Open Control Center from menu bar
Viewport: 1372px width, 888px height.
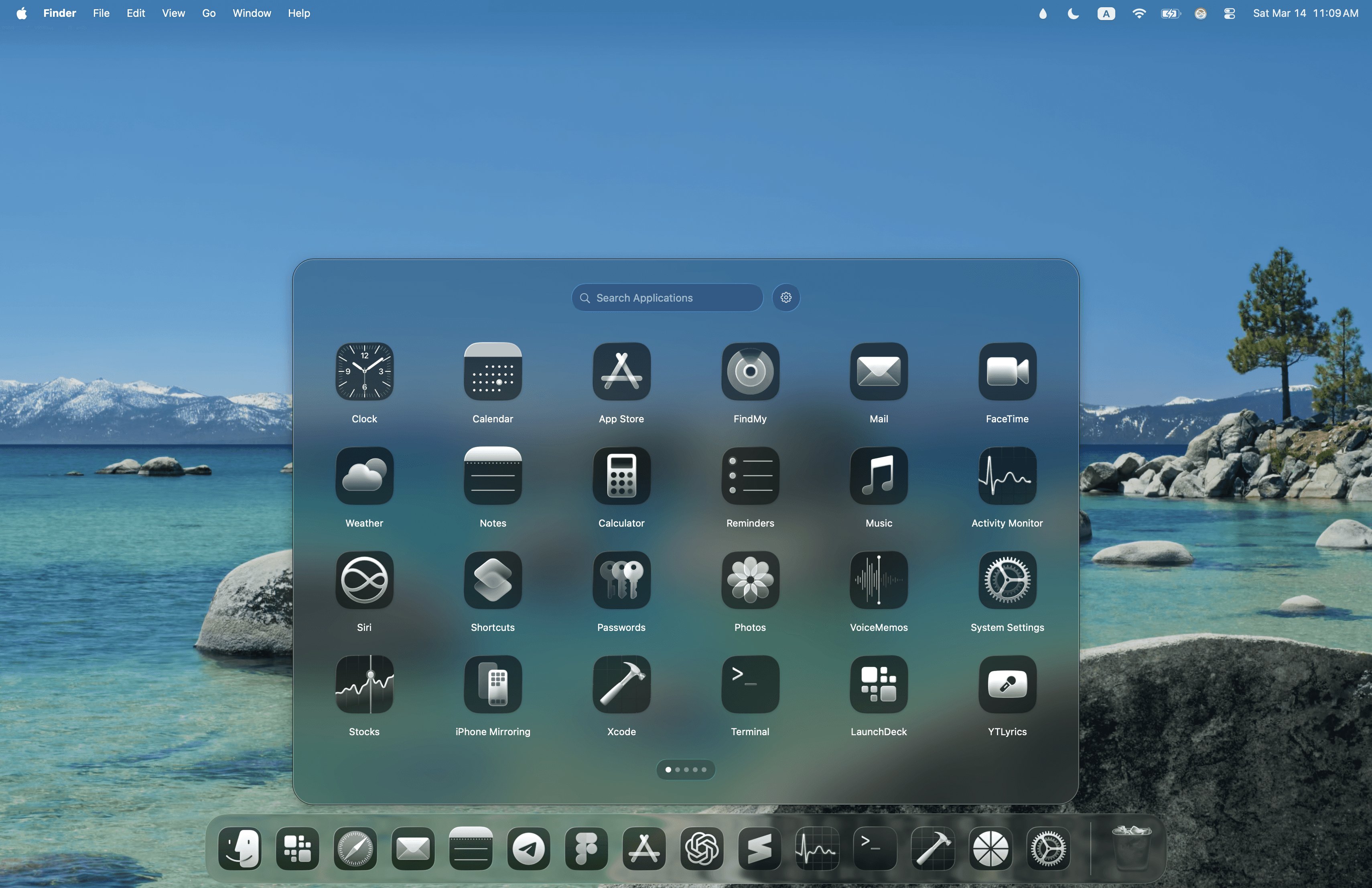1229,14
